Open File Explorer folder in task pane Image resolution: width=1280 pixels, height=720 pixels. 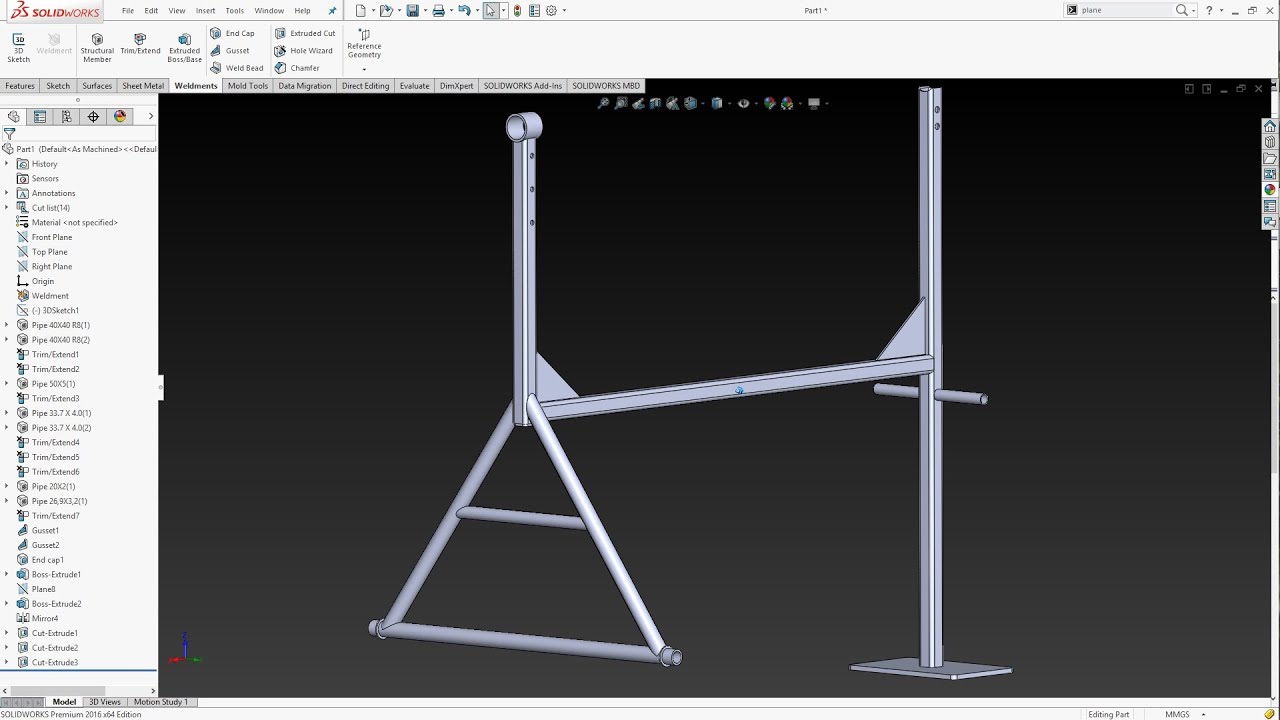click(x=1270, y=158)
